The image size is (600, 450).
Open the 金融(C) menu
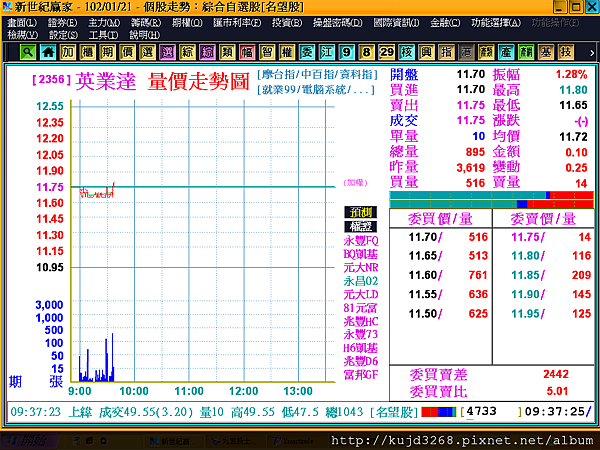pyautogui.click(x=445, y=23)
